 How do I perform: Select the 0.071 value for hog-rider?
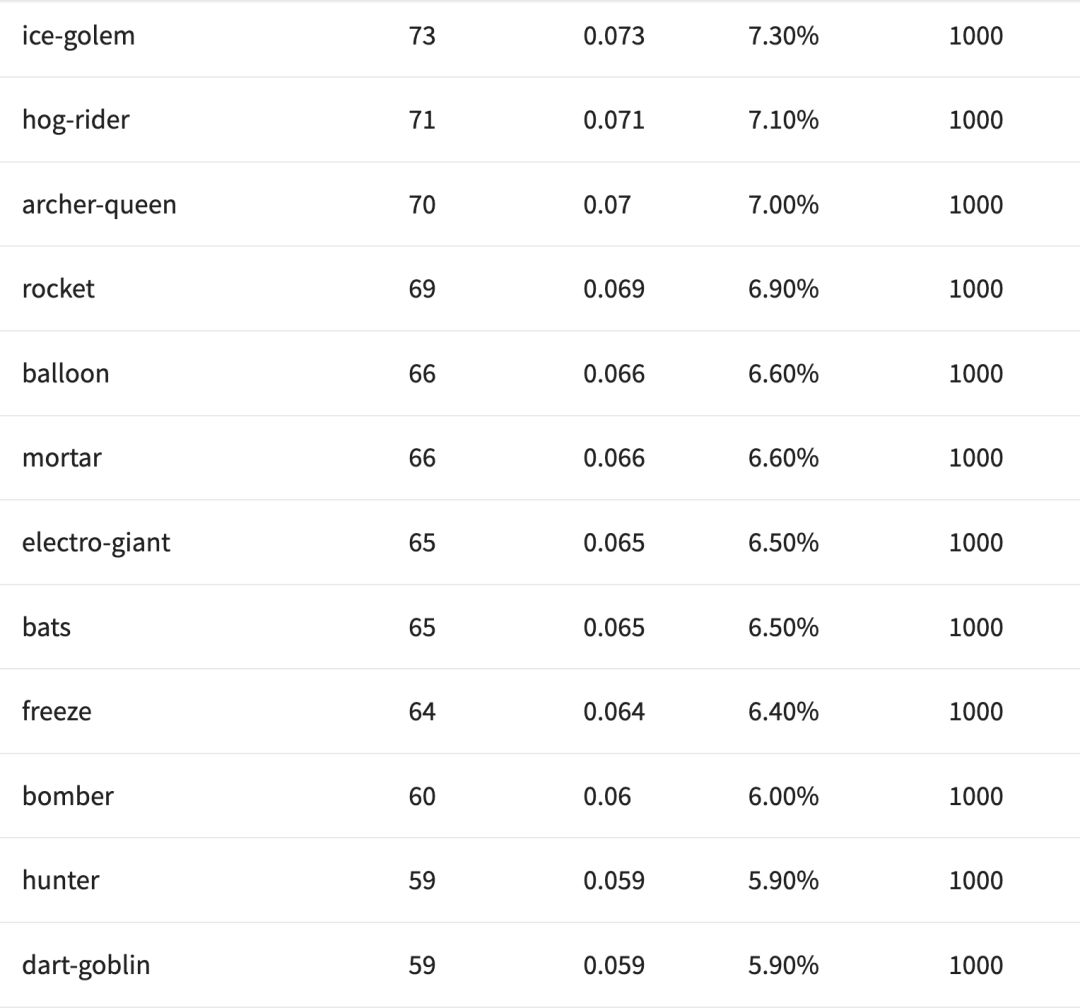point(614,120)
